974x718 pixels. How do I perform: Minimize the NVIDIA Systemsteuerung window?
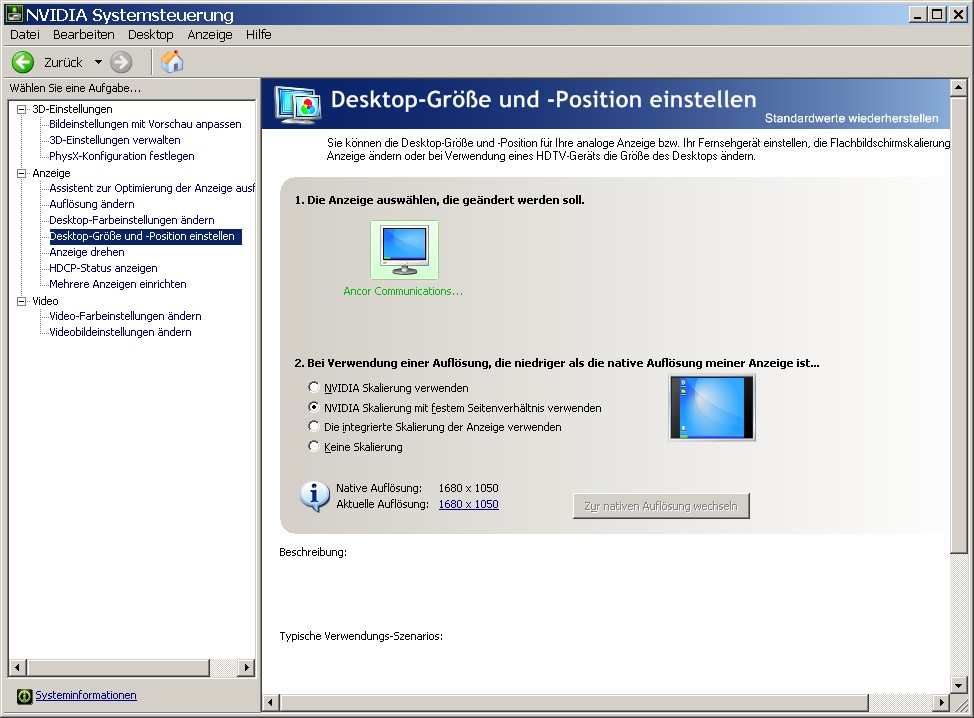pyautogui.click(x=917, y=14)
